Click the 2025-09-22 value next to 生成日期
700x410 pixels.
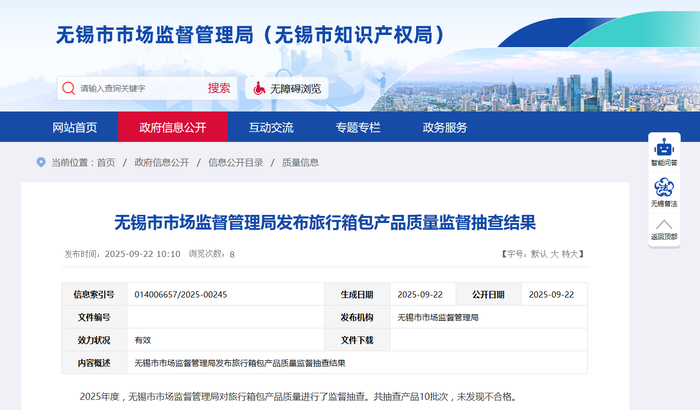point(420,295)
